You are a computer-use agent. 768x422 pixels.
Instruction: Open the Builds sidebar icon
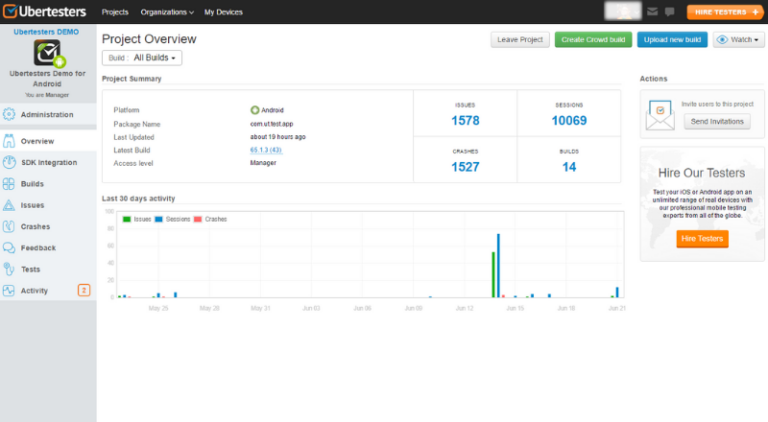coord(10,184)
